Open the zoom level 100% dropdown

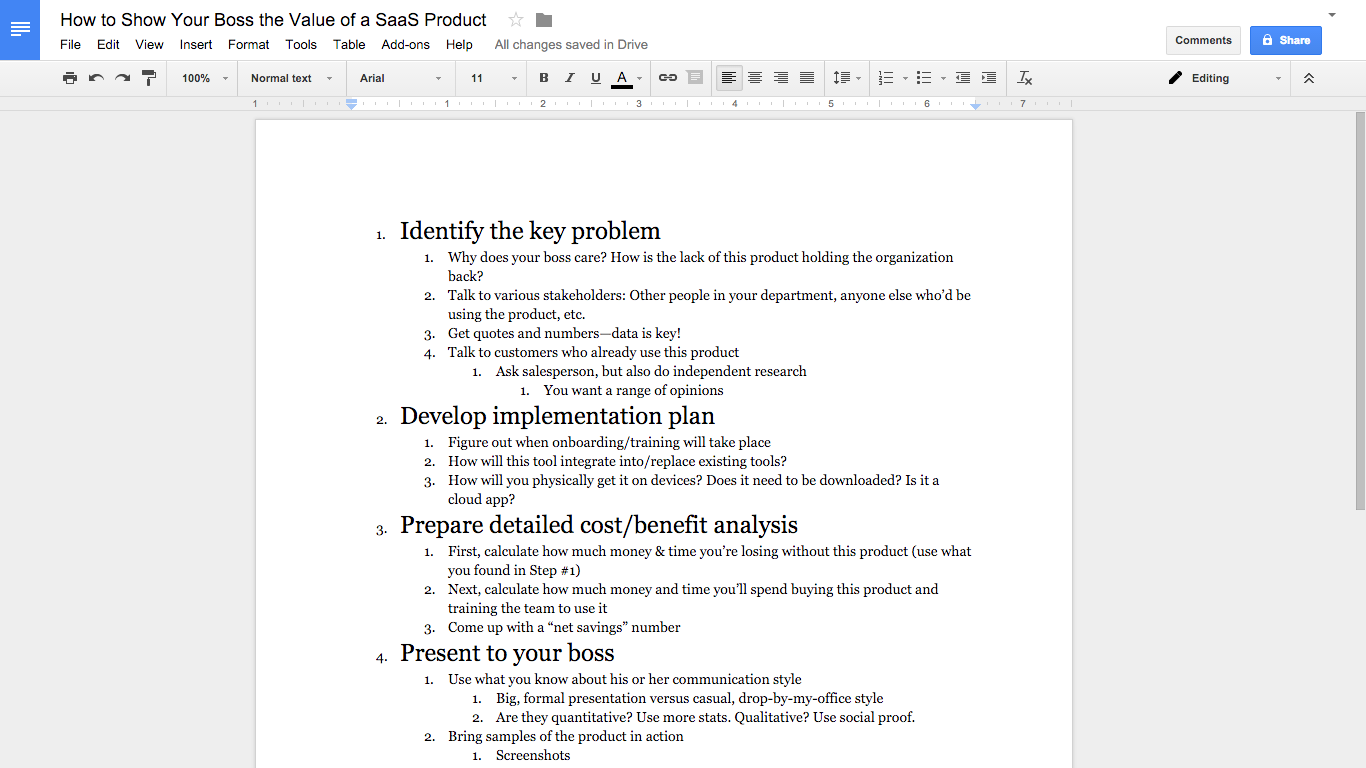[205, 78]
